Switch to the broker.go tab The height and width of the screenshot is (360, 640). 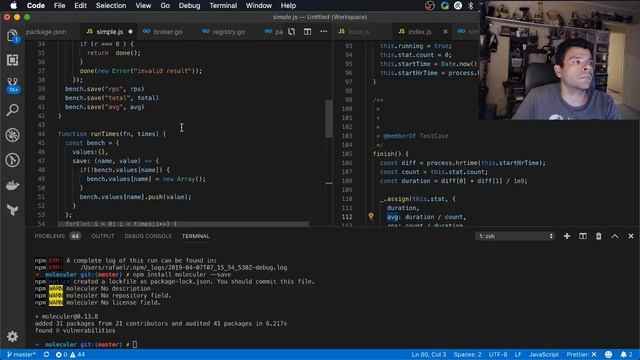pos(167,31)
